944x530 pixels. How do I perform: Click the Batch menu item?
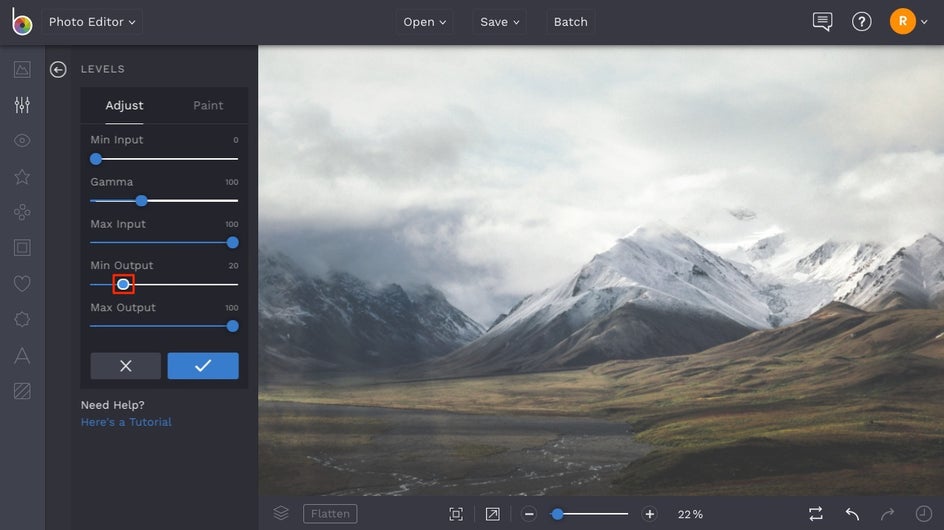click(x=570, y=22)
